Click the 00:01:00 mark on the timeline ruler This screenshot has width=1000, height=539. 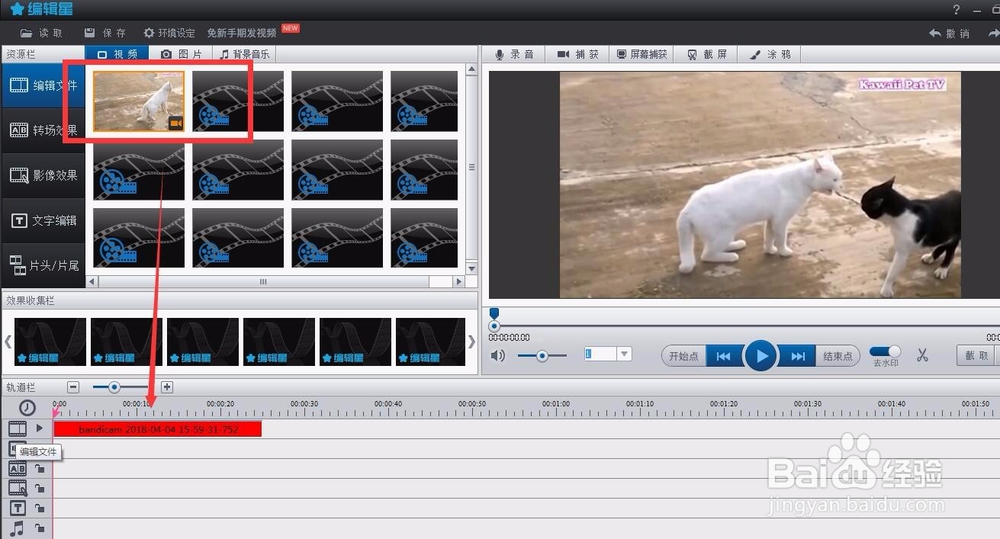(556, 404)
